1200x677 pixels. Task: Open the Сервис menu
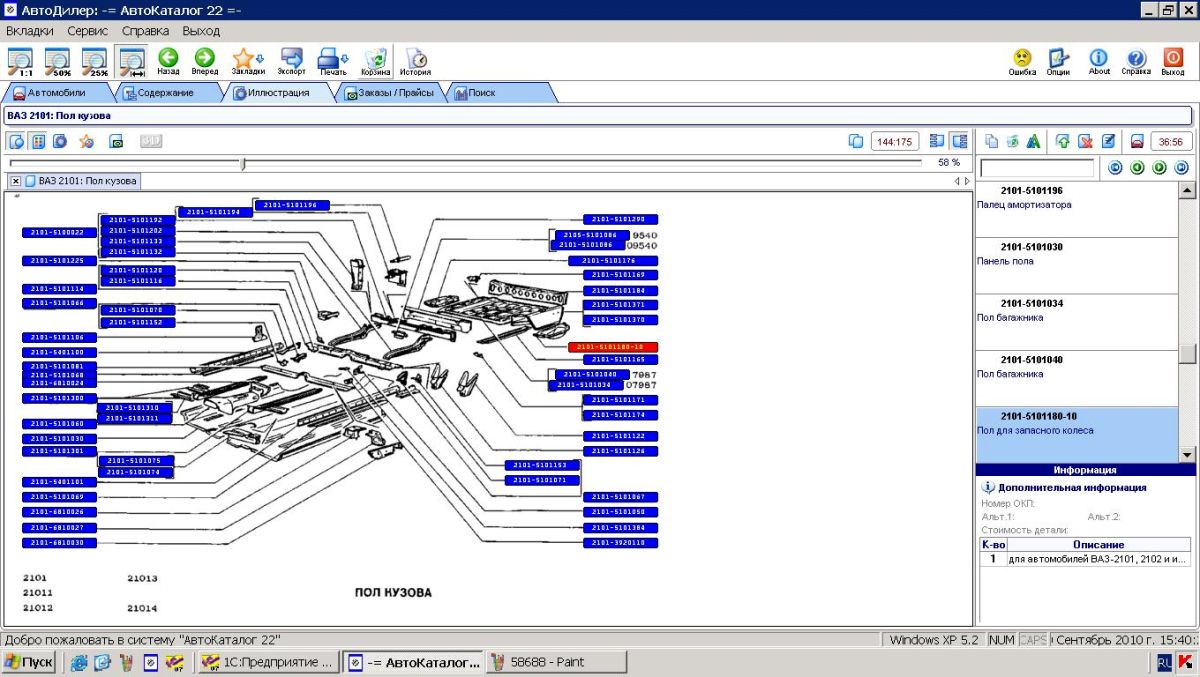(87, 31)
